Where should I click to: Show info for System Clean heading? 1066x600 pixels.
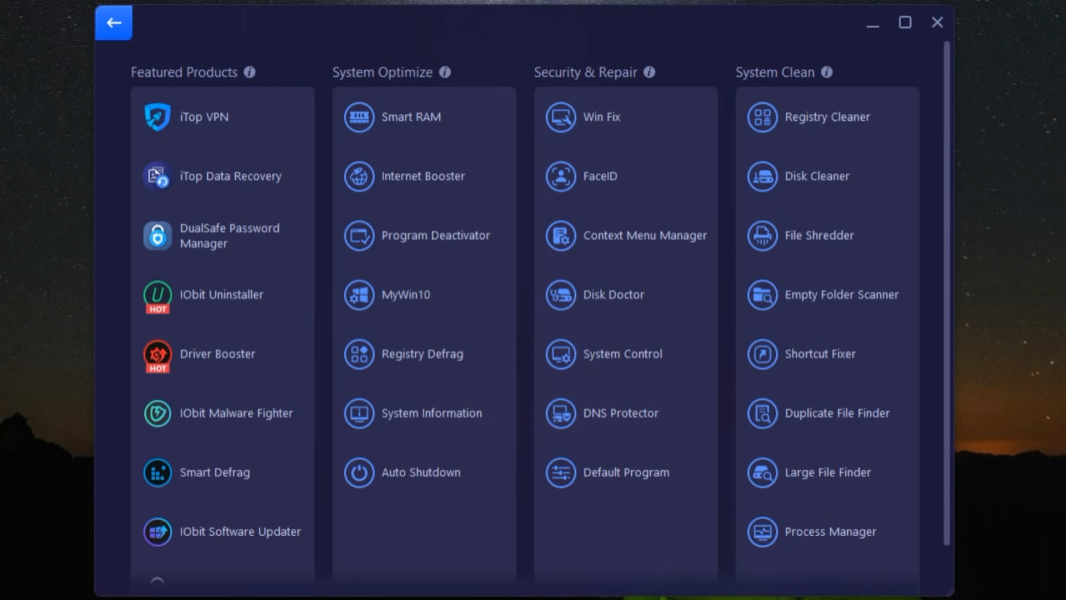pyautogui.click(x=827, y=72)
